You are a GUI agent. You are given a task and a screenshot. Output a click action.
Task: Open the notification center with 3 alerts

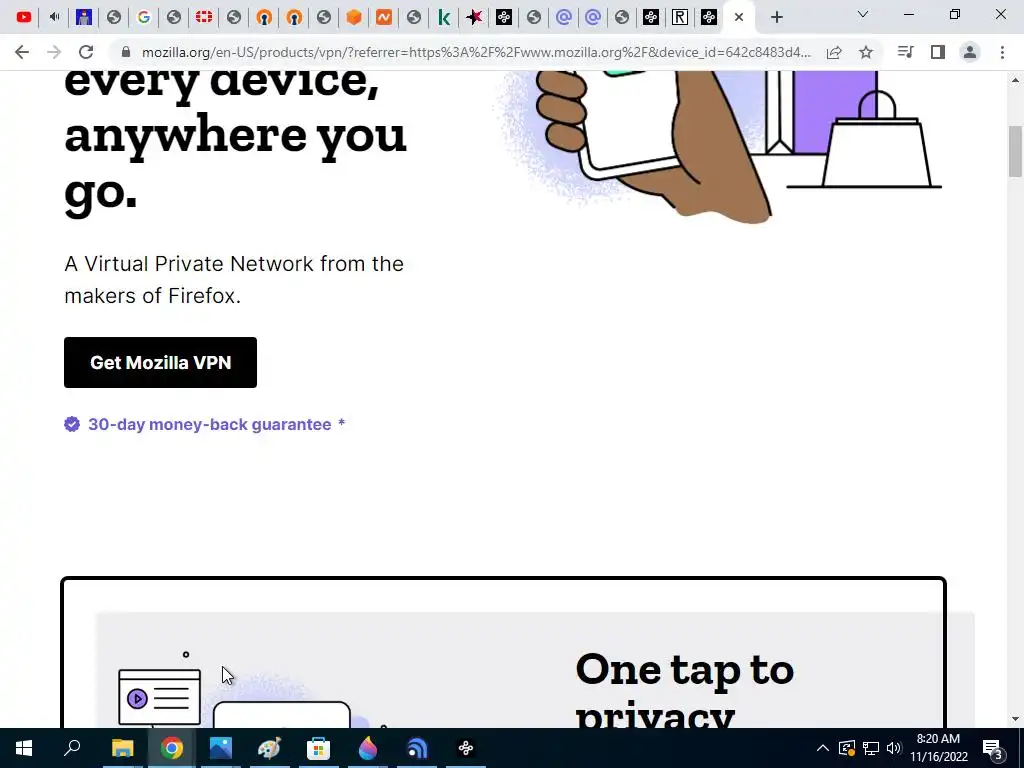(993, 749)
